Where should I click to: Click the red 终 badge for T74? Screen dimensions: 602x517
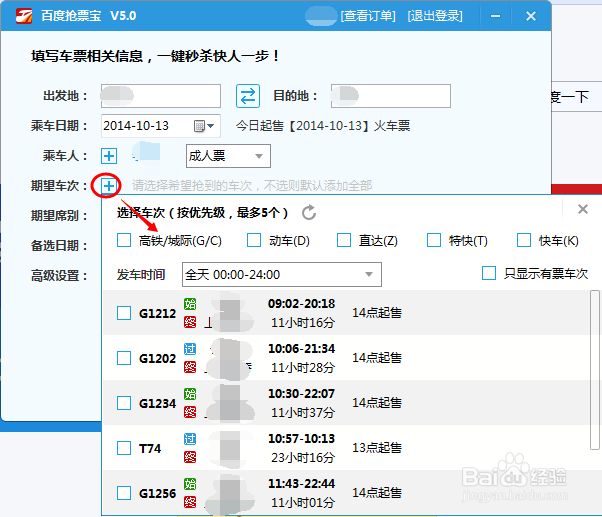tap(190, 457)
